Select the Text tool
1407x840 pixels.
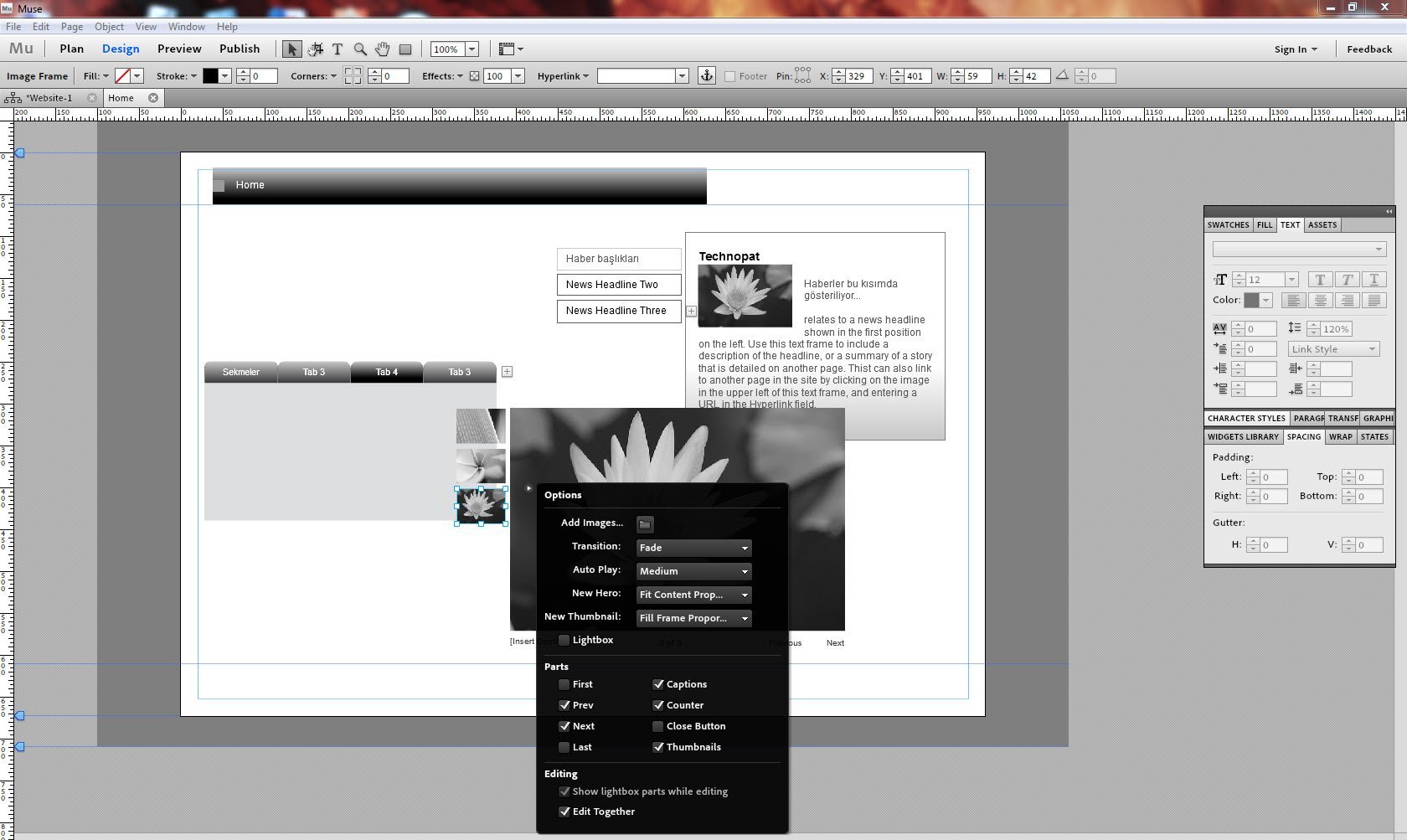[x=338, y=49]
